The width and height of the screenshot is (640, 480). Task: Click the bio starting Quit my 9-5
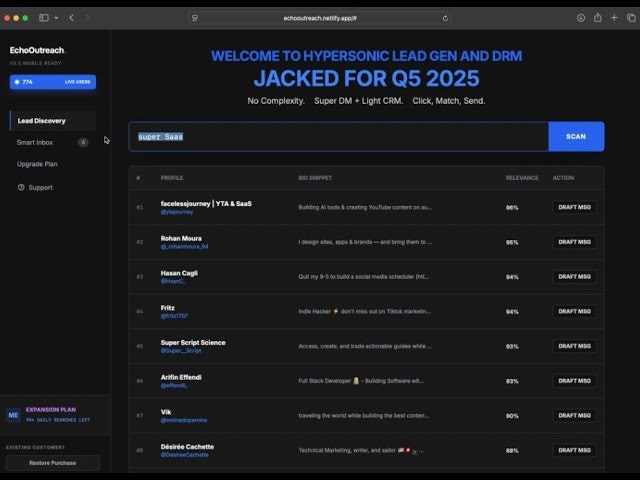[364, 277]
